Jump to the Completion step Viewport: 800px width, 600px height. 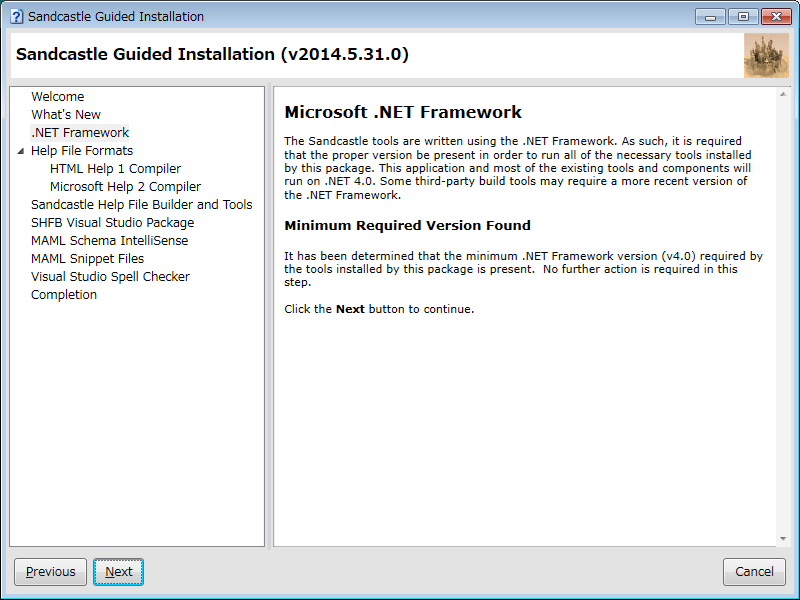[64, 294]
